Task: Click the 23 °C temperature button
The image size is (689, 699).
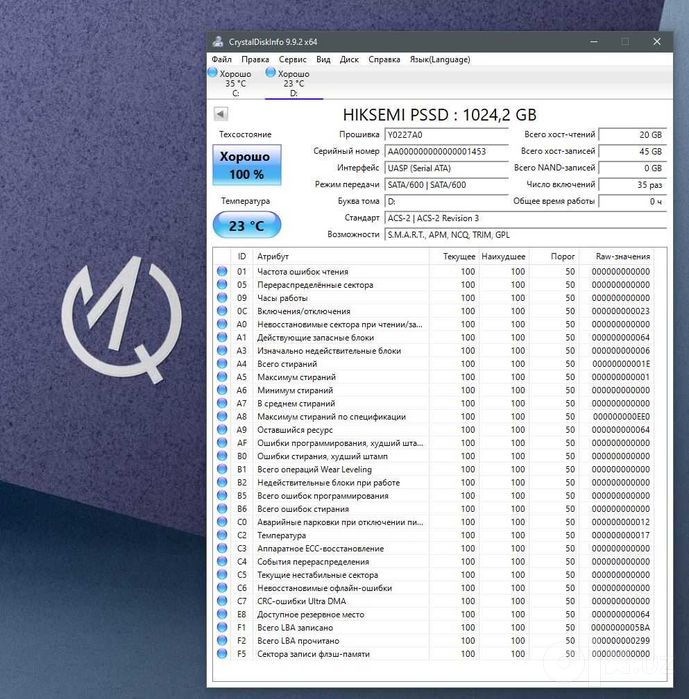Action: (247, 225)
